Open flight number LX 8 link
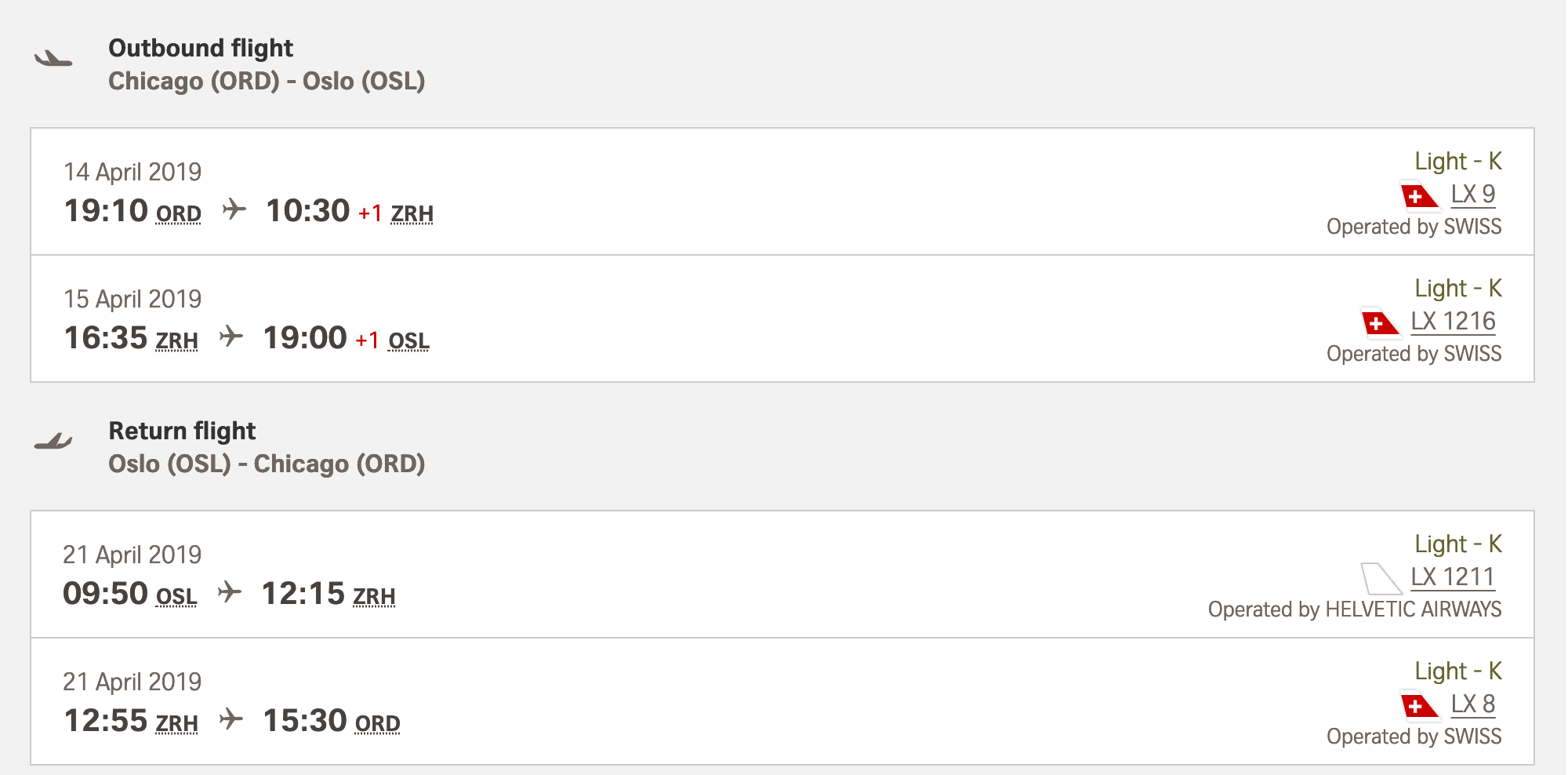The image size is (1568, 775). pyautogui.click(x=1472, y=704)
